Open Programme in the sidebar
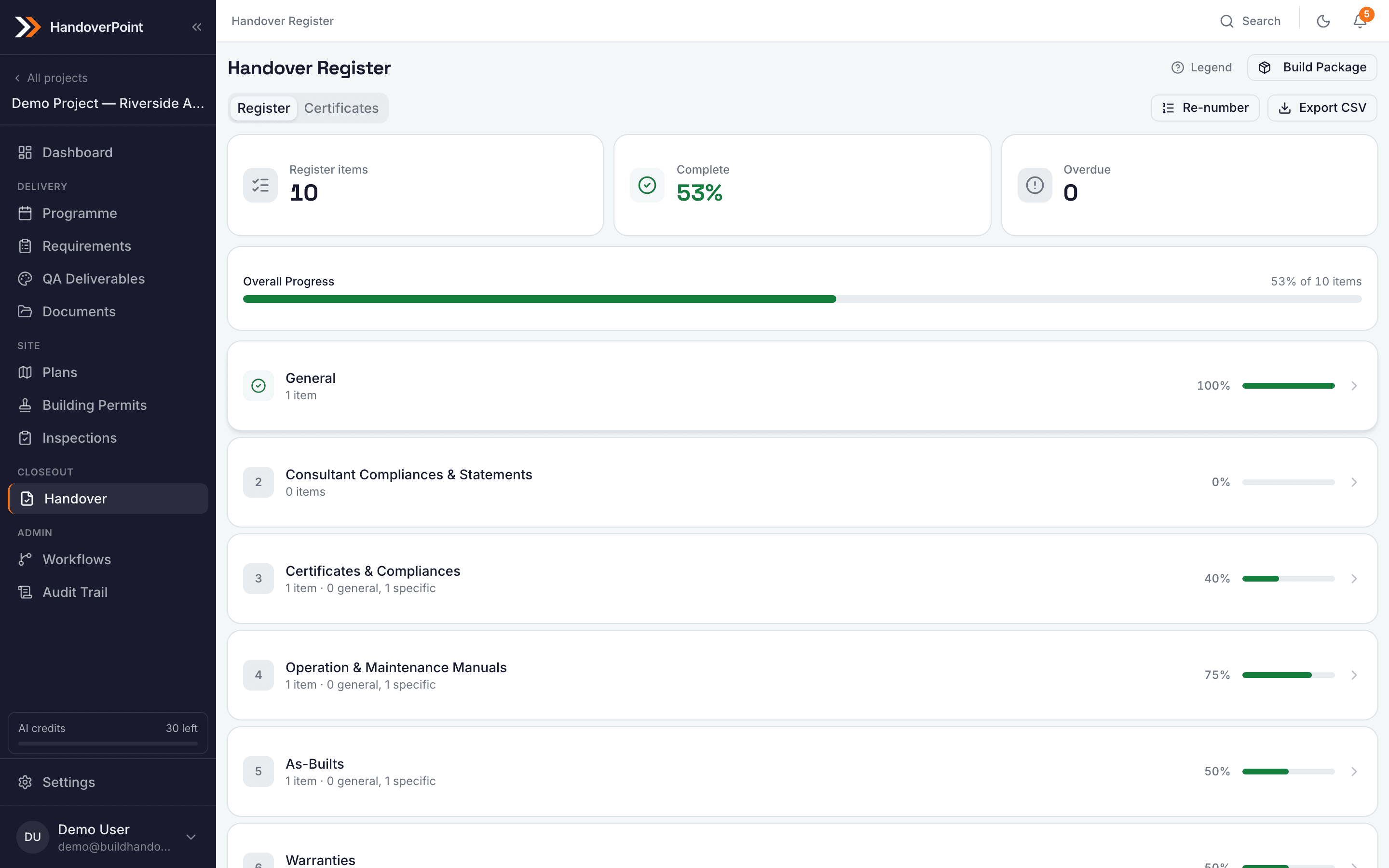Screen dimensions: 1389x868 point(108,213)
